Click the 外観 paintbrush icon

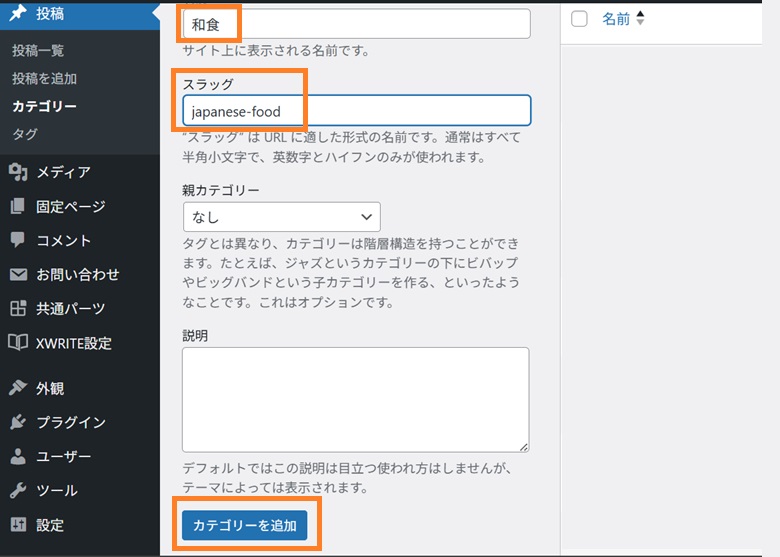pos(18,388)
